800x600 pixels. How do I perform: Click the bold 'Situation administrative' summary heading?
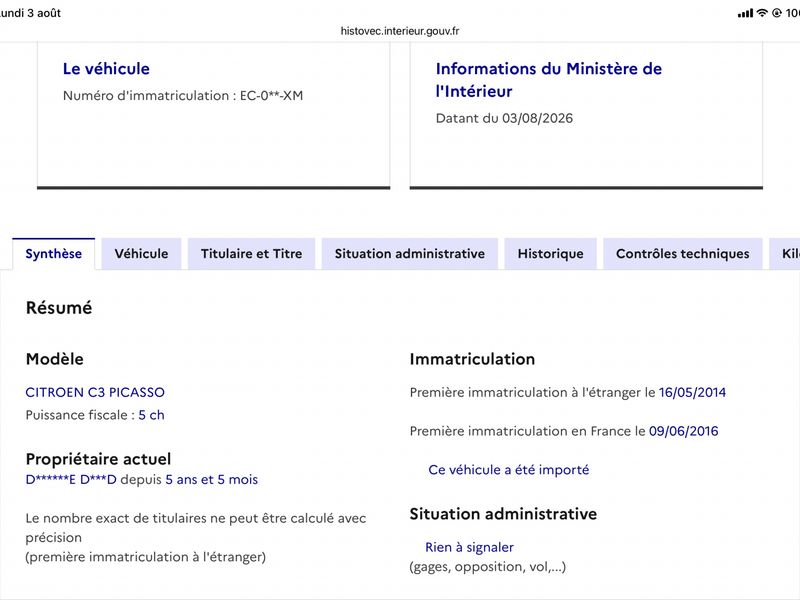click(x=503, y=514)
